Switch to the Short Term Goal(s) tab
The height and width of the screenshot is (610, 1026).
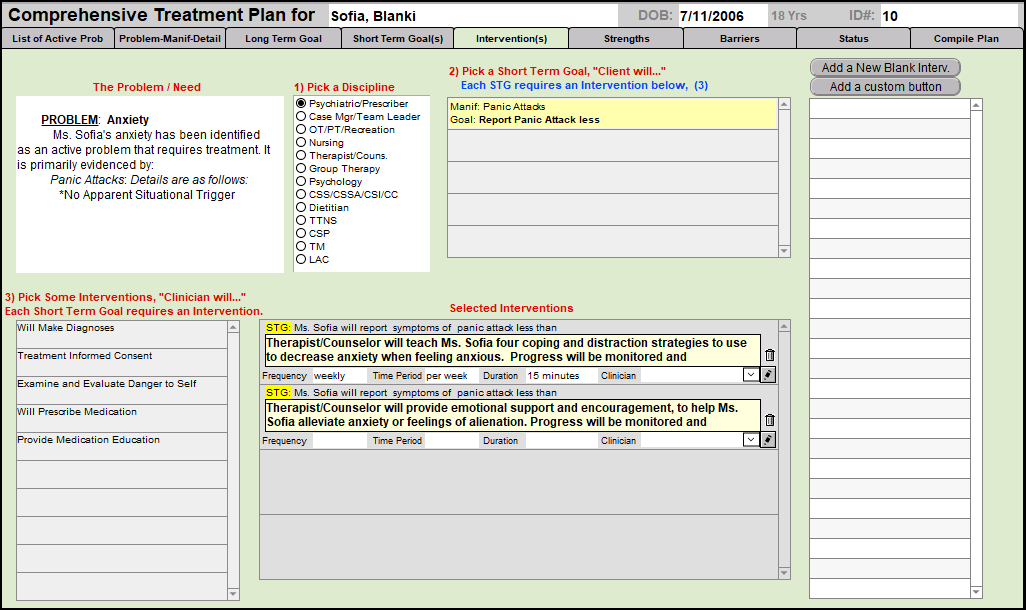(x=397, y=39)
